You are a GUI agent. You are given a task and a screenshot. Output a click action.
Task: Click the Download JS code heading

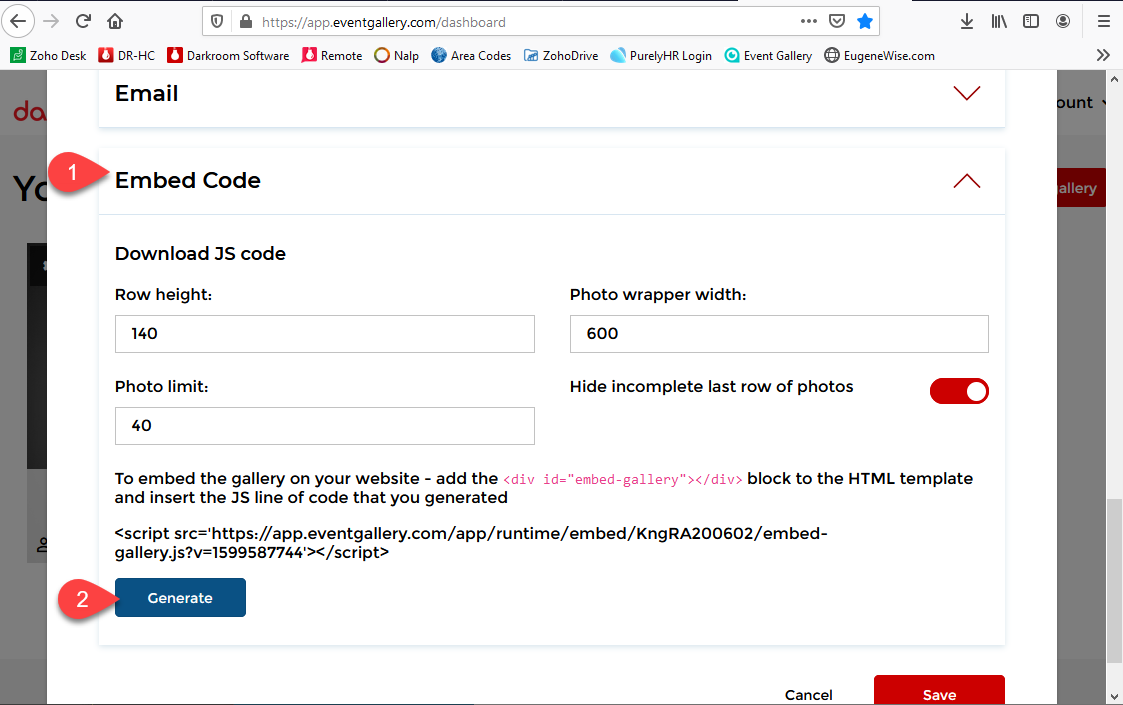201,254
